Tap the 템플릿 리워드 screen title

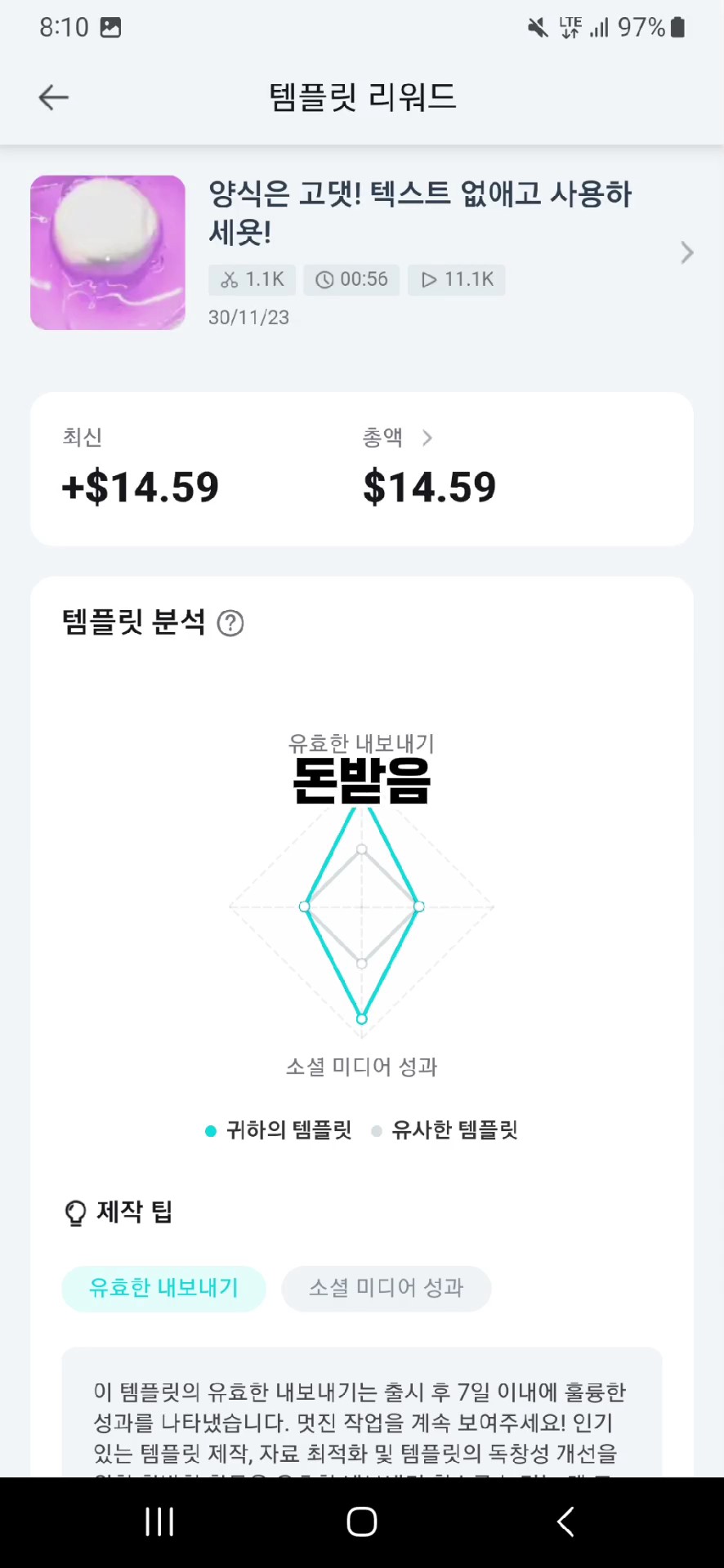tap(362, 97)
